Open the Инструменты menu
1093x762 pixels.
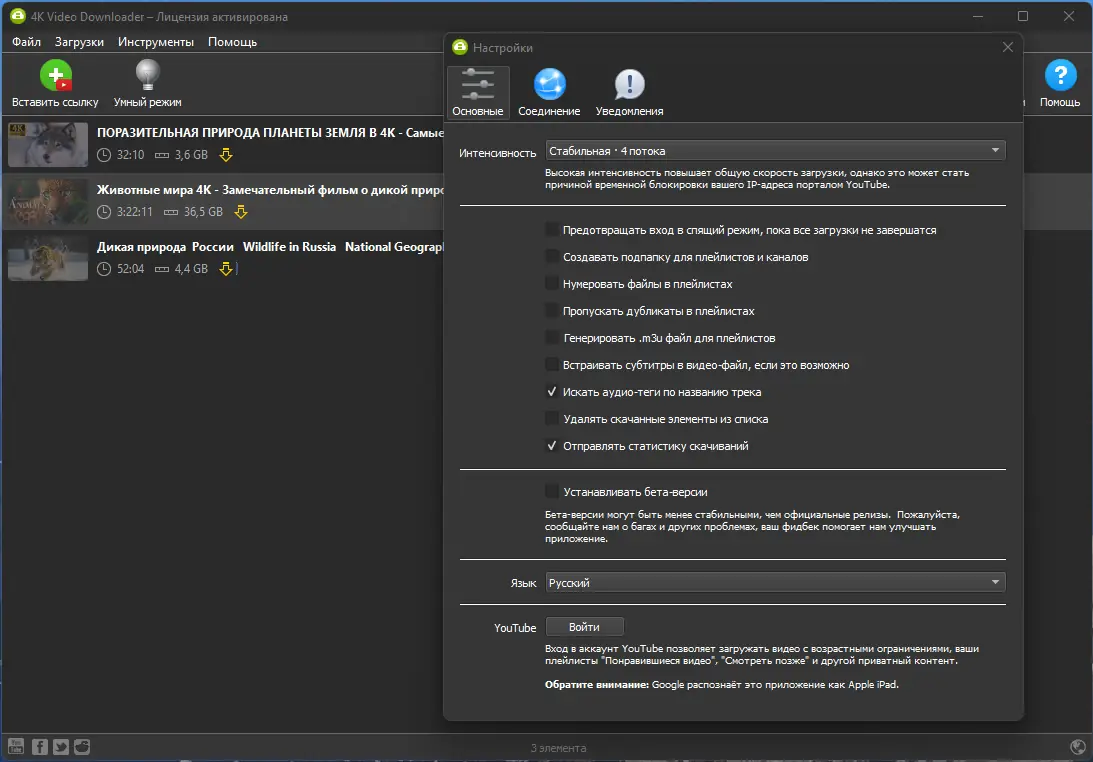pos(155,42)
